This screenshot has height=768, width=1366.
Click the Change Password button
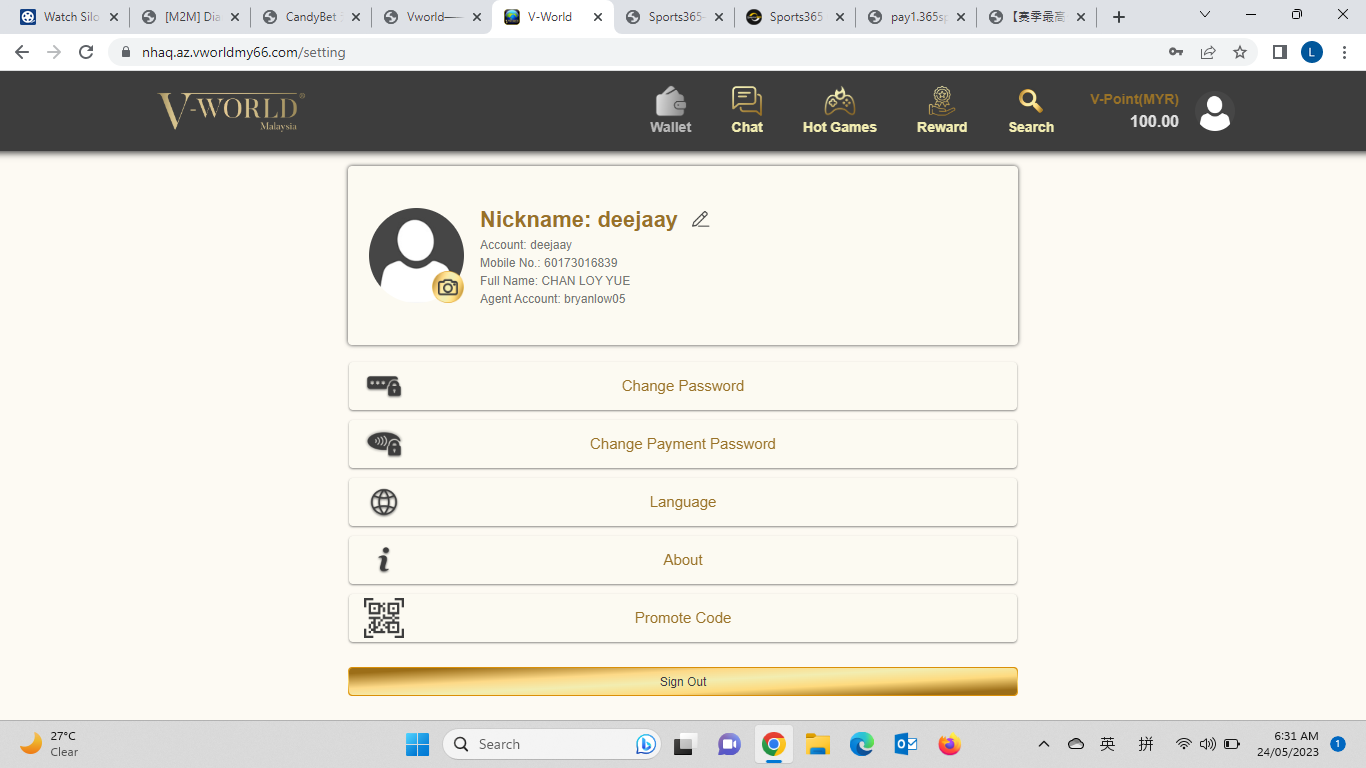click(x=683, y=386)
